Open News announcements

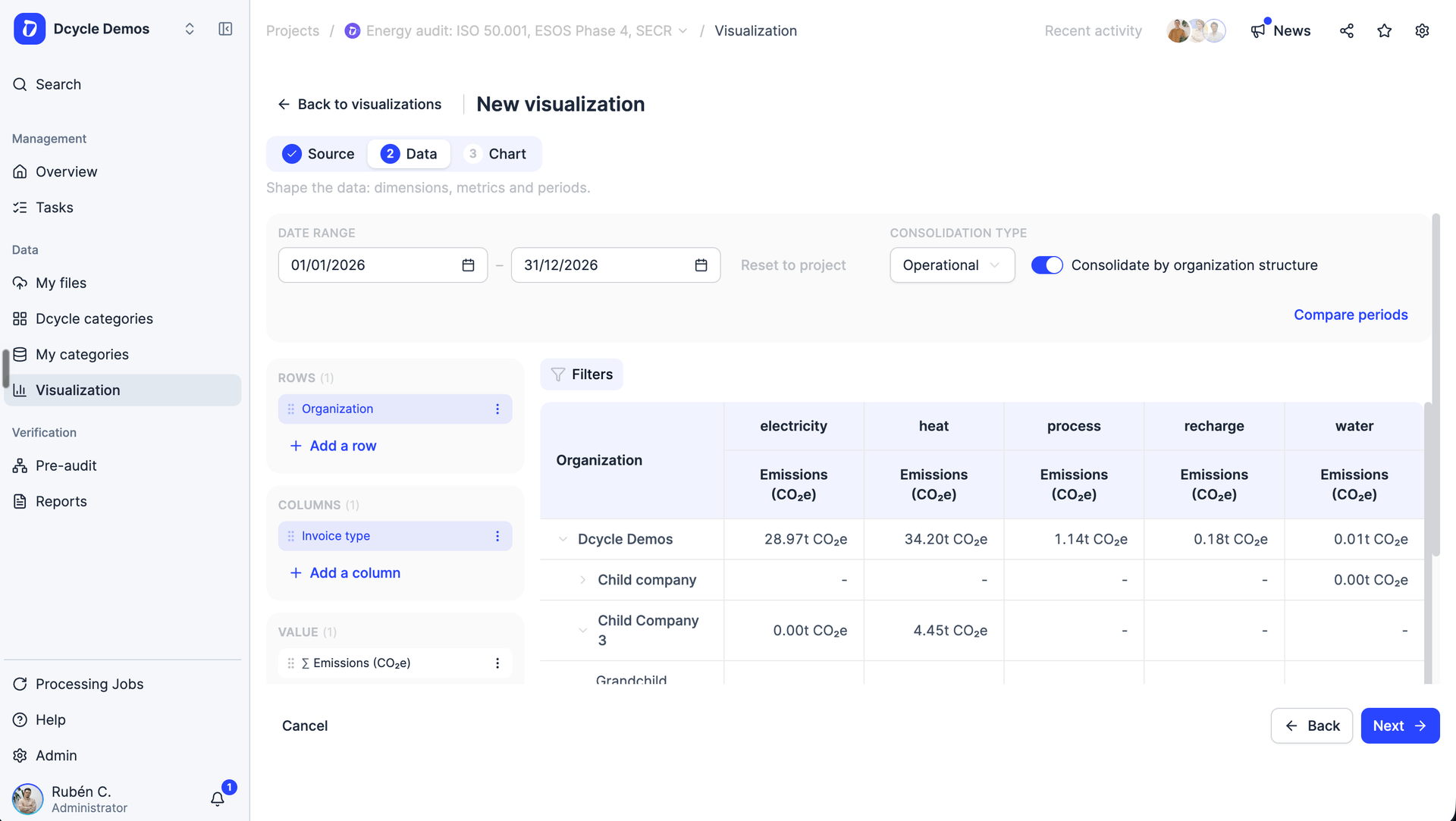(1281, 30)
